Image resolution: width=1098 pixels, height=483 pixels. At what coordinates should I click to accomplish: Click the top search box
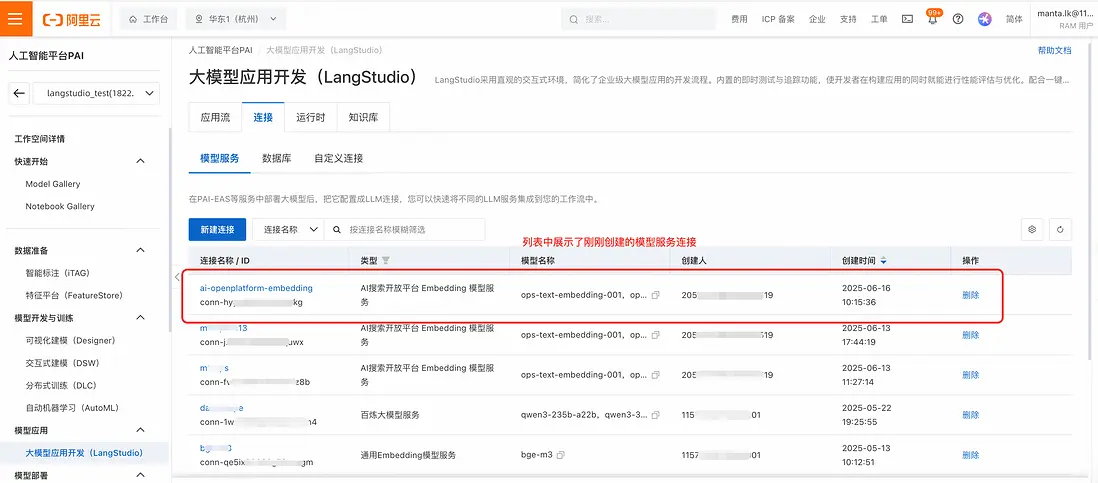click(x=639, y=19)
